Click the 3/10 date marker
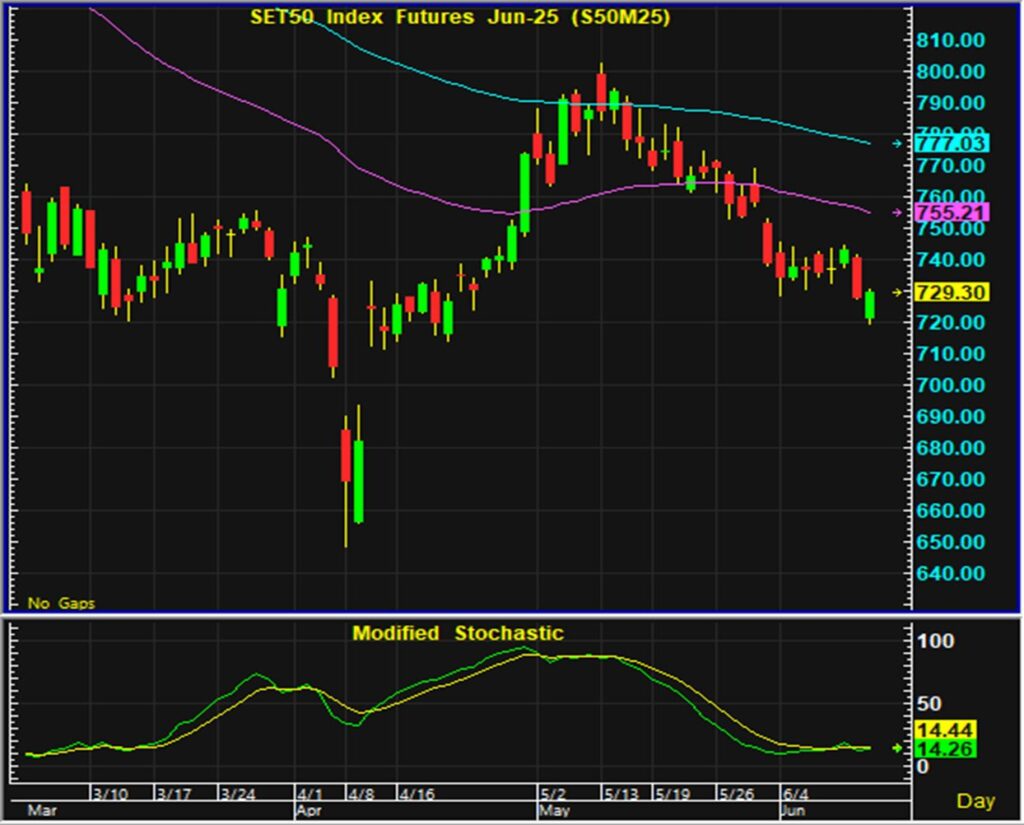 click(x=110, y=794)
